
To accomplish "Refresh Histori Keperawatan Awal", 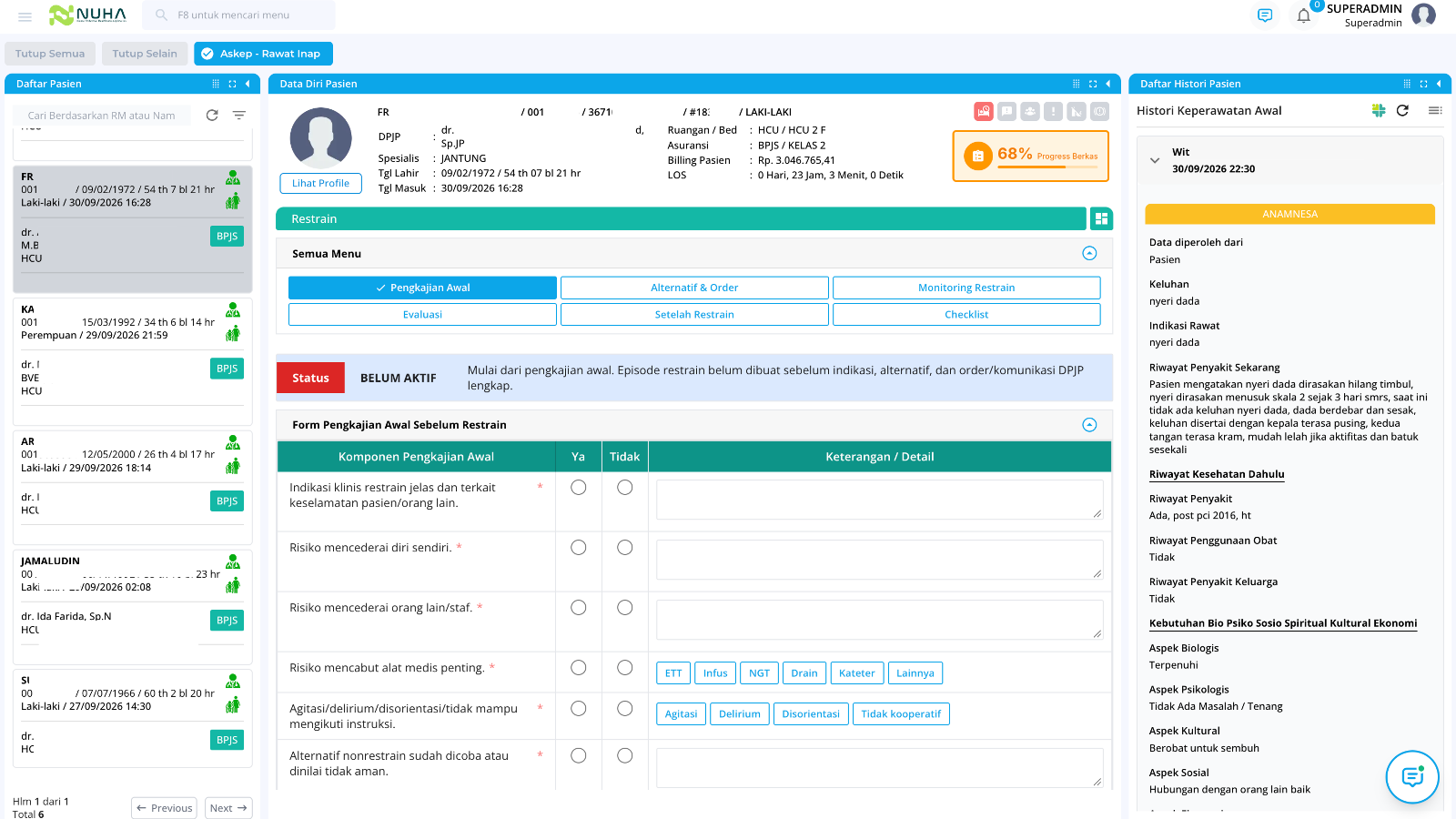I will (1402, 110).
